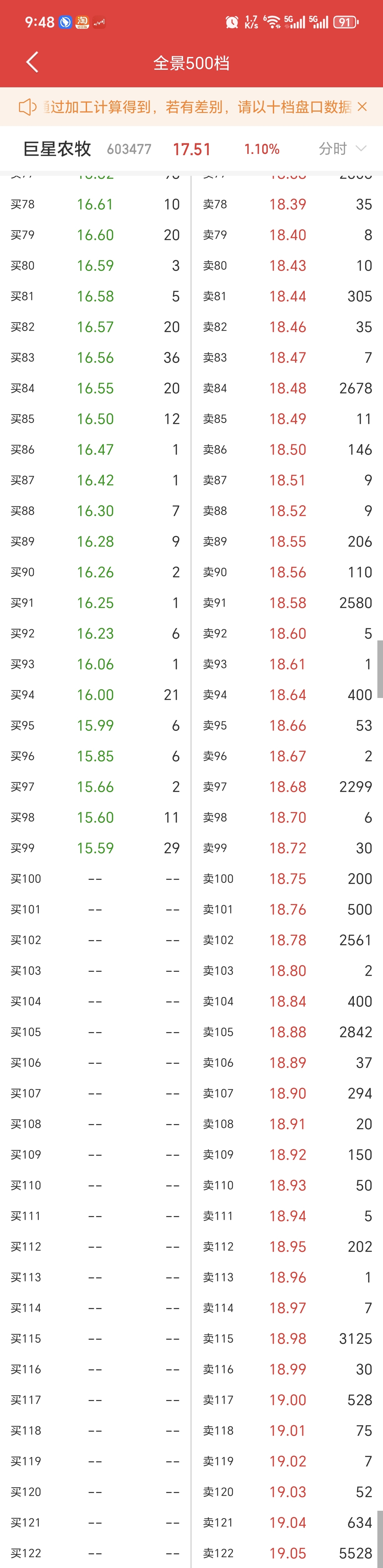Tap the red stock chart notification icon
Screen dimensions: 383x1568
click(x=99, y=23)
